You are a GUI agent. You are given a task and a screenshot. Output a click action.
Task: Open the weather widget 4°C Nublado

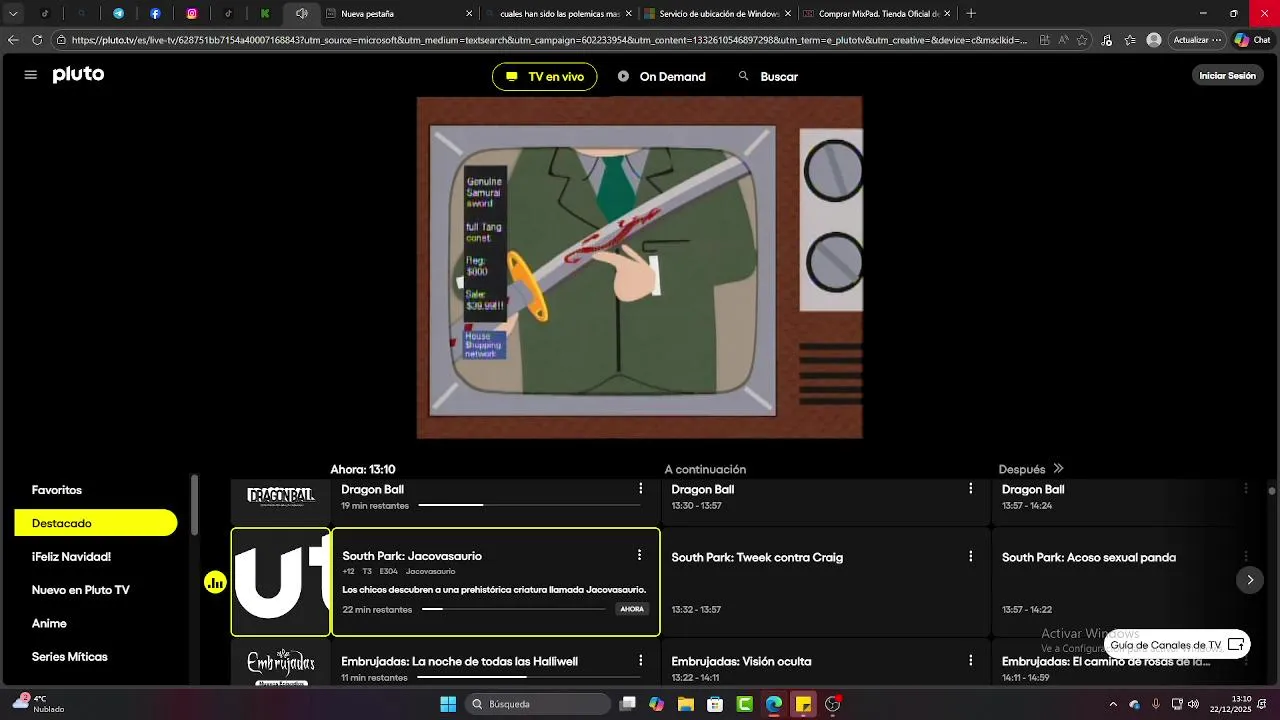(40, 704)
